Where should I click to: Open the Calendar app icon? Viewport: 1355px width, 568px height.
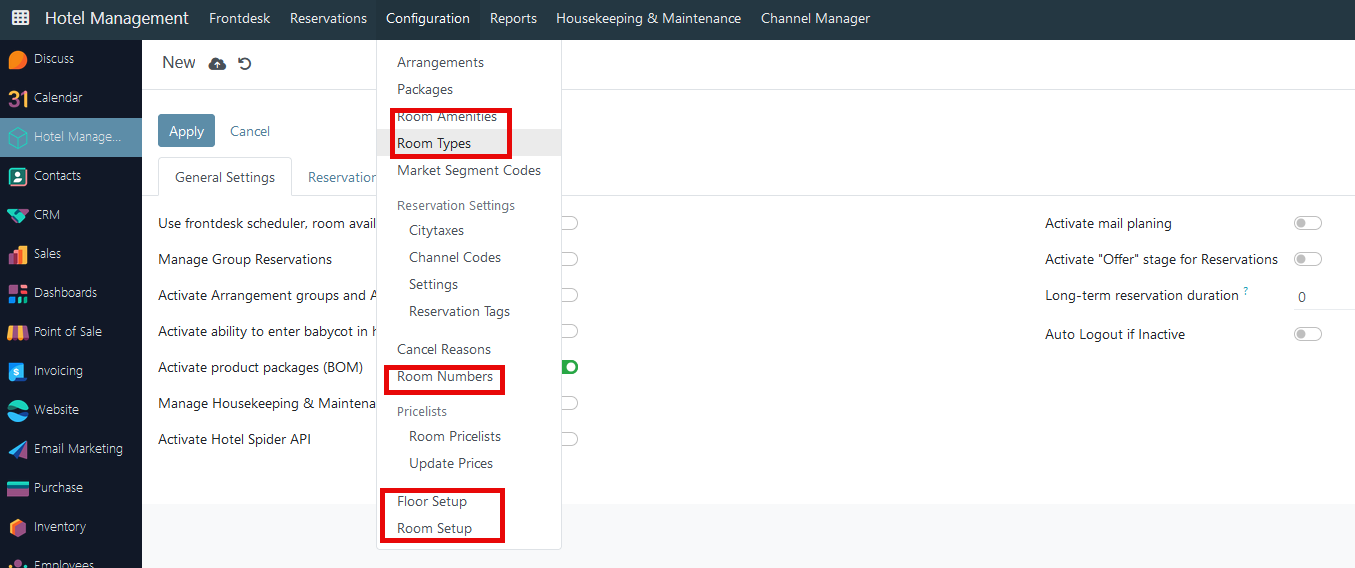[x=17, y=98]
